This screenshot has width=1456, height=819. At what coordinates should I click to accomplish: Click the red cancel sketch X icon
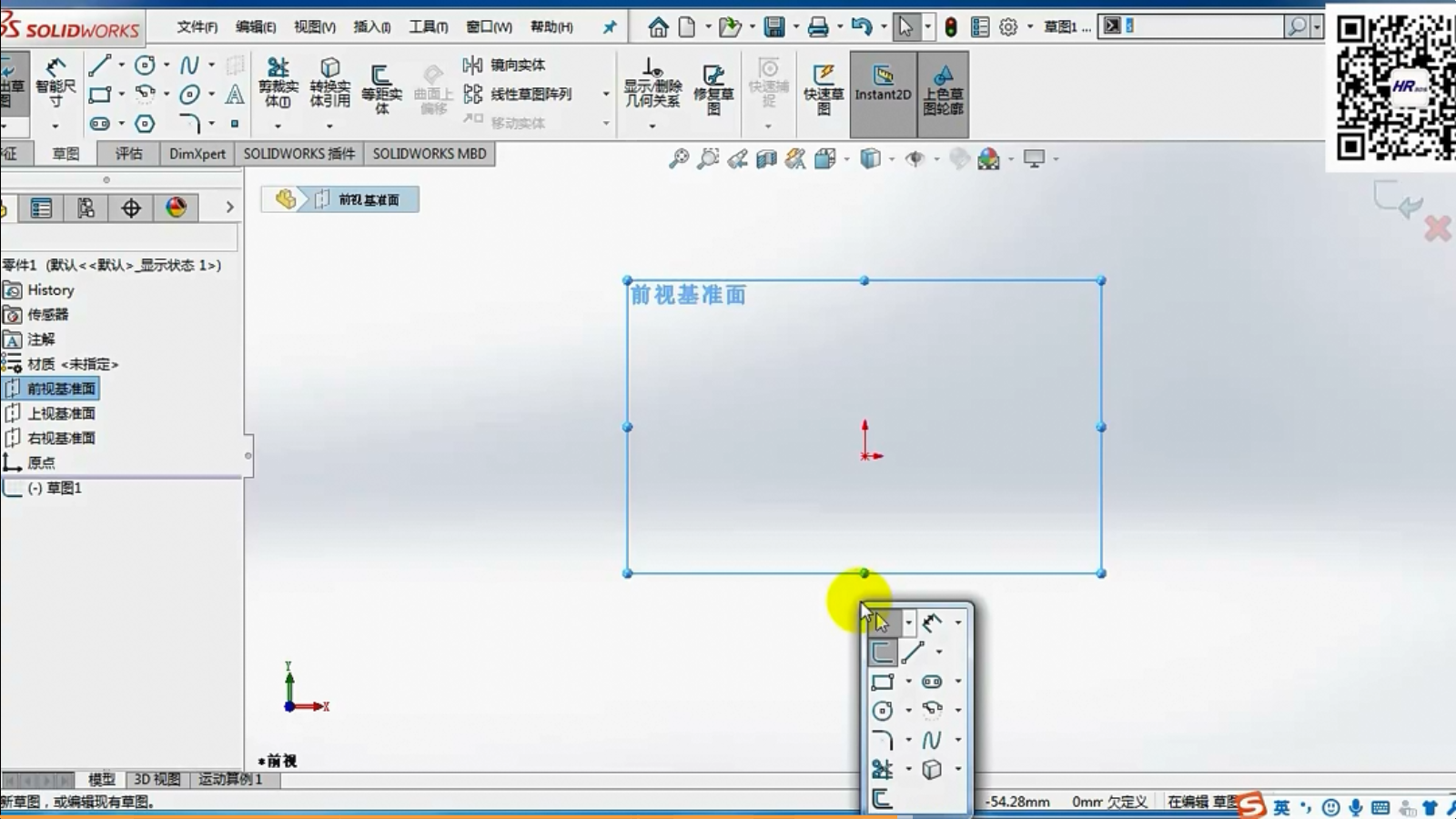(x=1437, y=228)
